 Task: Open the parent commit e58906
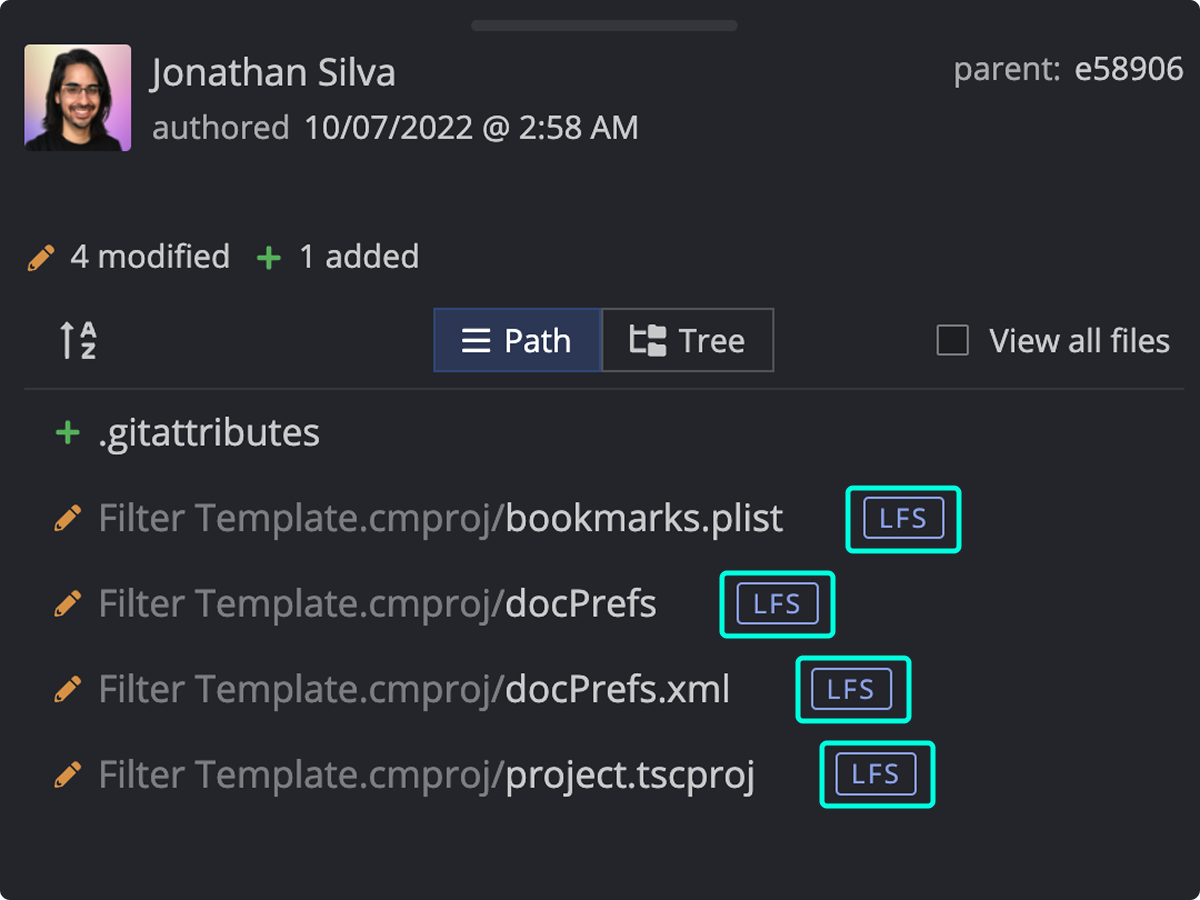point(1129,69)
